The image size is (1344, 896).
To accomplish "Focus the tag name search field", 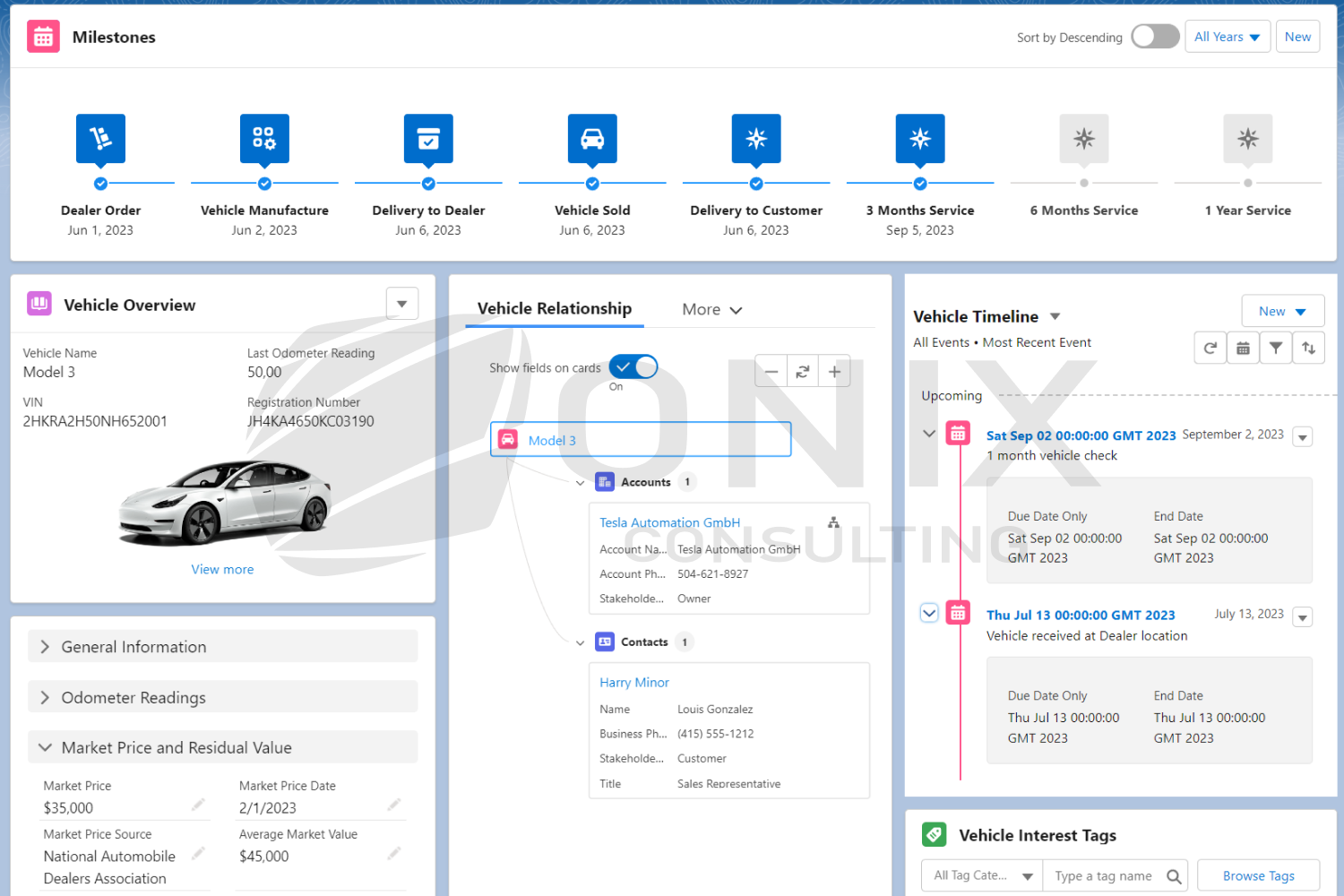I will coord(1116,876).
